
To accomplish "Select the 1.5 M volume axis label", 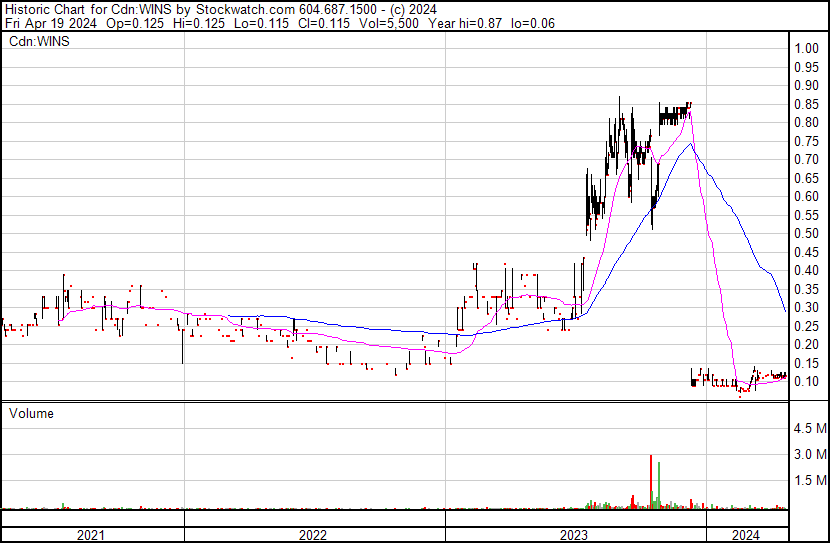I will click(809, 481).
